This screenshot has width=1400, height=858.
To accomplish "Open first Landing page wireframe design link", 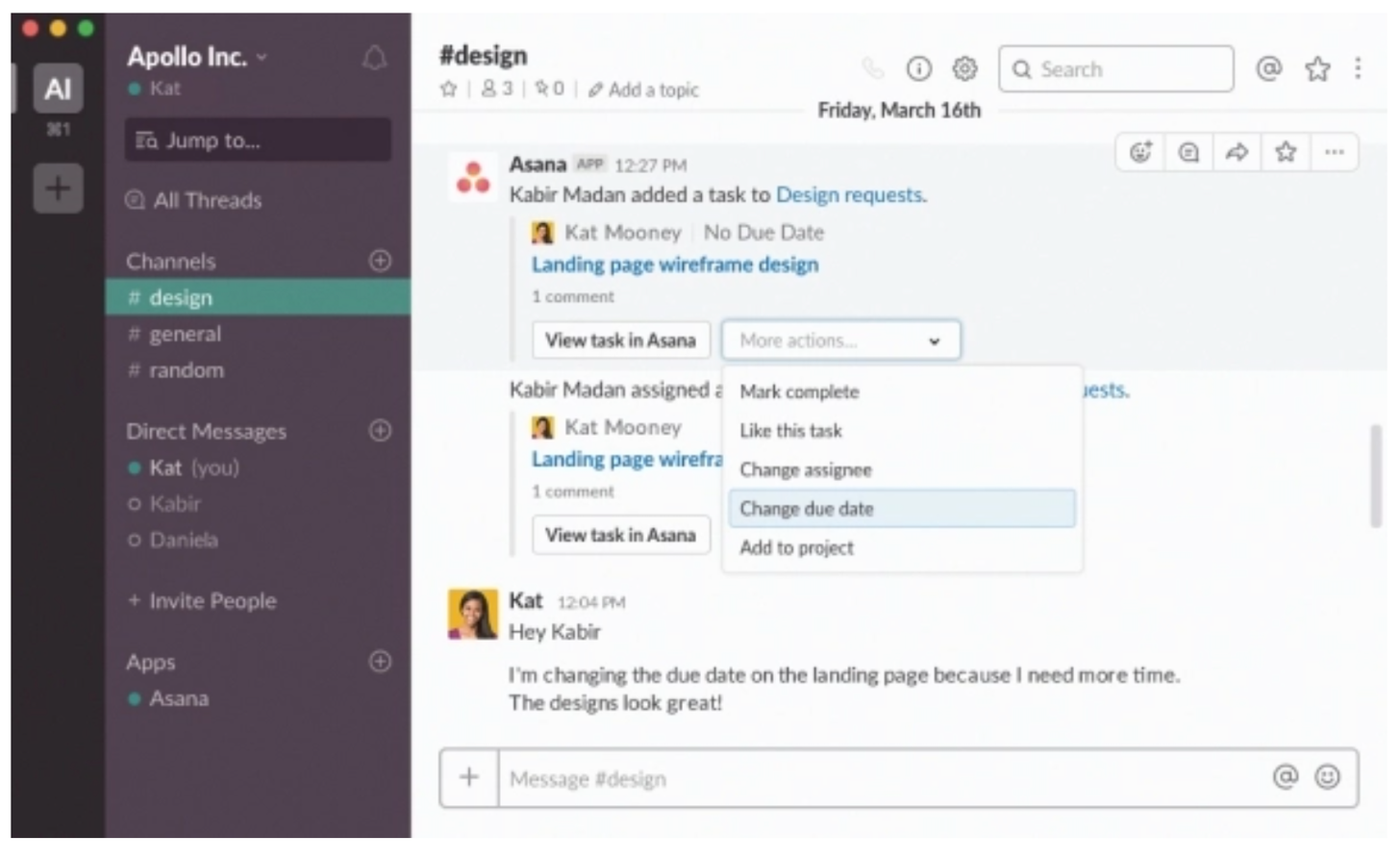I will click(x=675, y=265).
